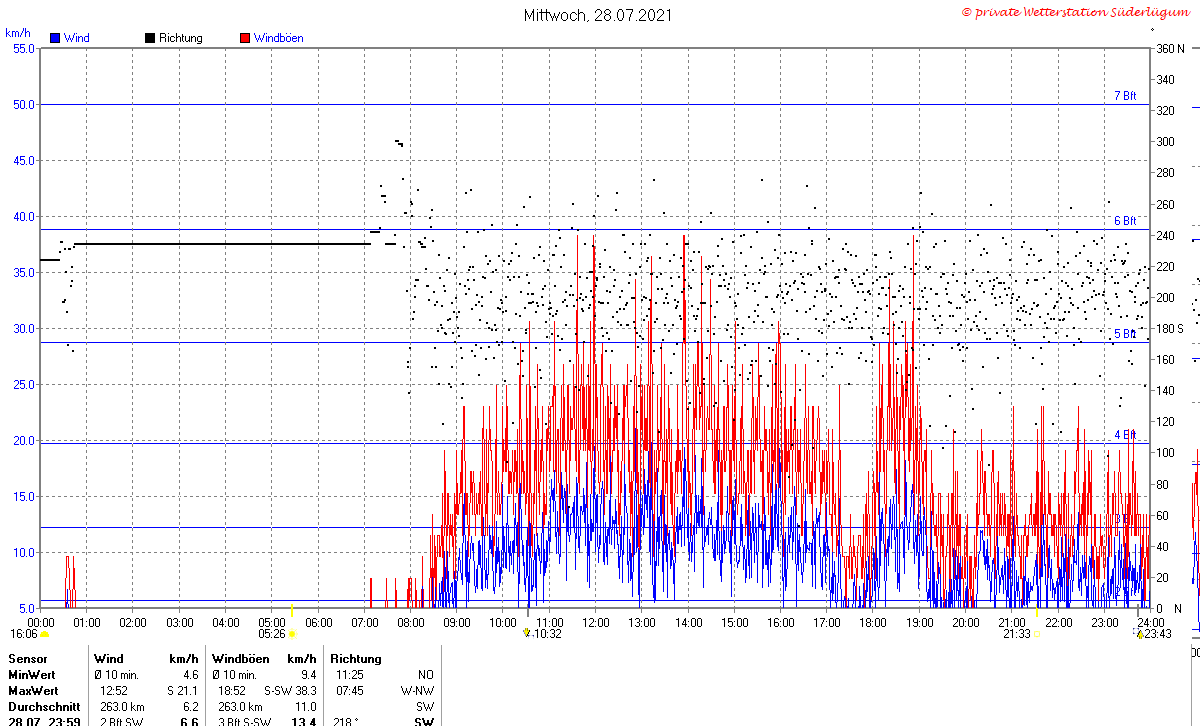Click the moonrise icon beside 23:43
The image size is (1200, 726).
1139,634
